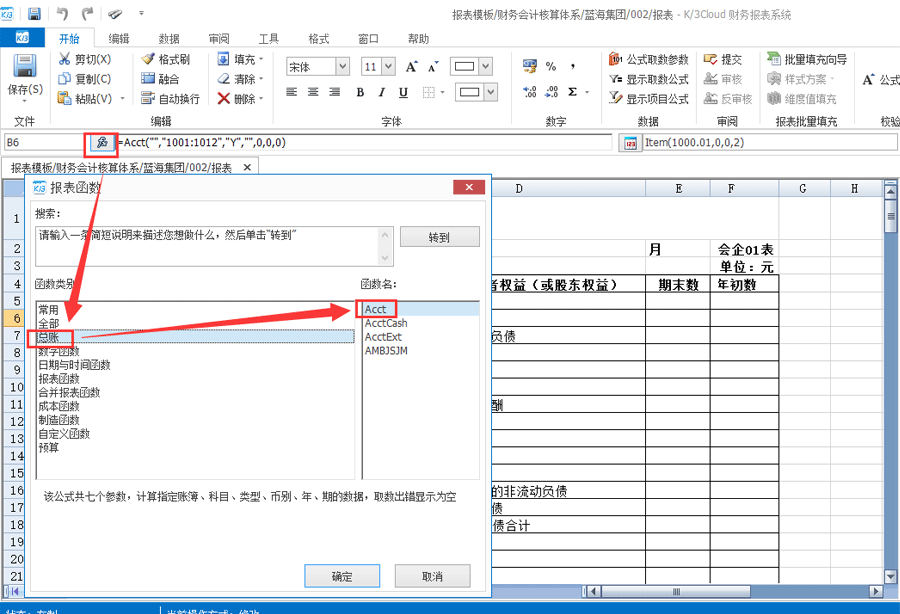Activate Format Painter 格式刷
900x614 pixels.
(x=166, y=59)
